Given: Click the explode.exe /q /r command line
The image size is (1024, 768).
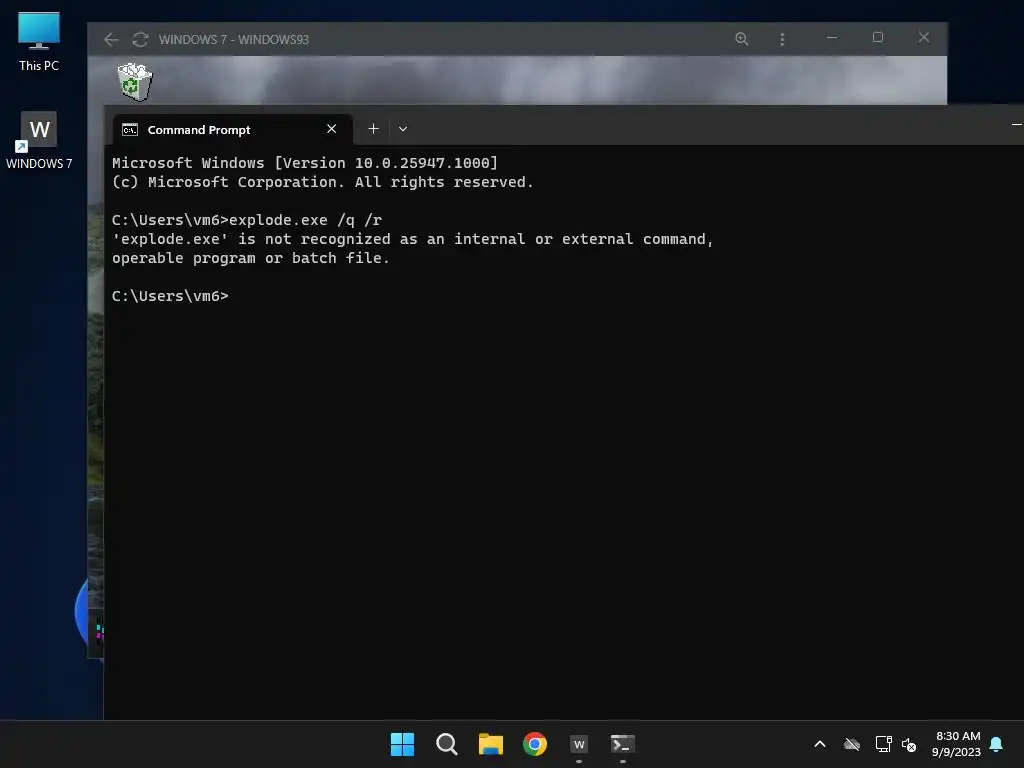Looking at the screenshot, I should click(x=247, y=220).
